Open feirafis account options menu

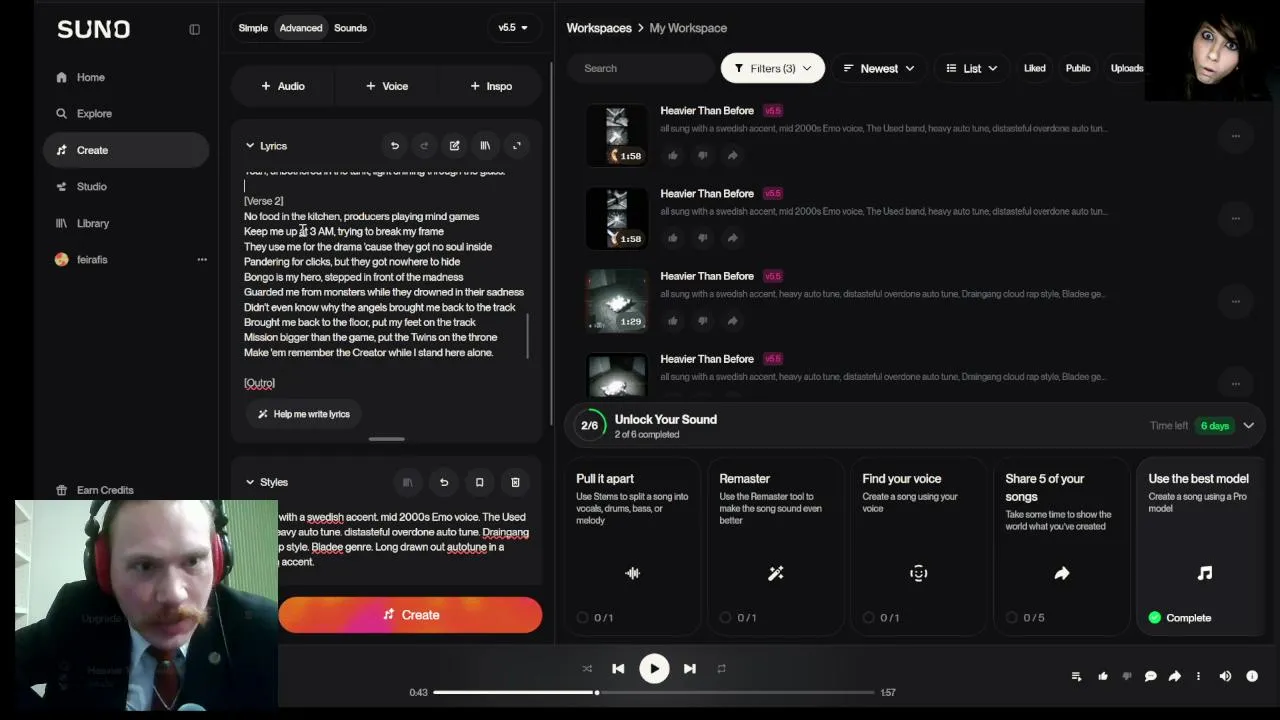click(x=202, y=260)
